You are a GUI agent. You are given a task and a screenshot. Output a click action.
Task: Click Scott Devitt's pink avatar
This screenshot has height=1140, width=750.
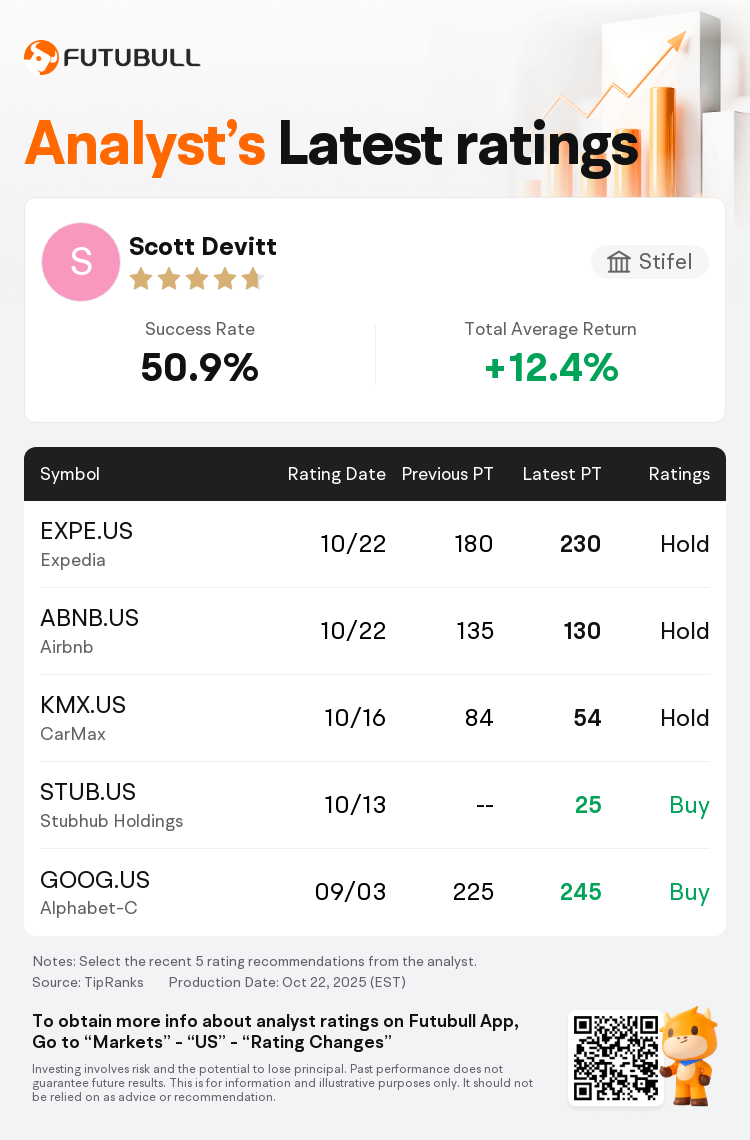point(81,262)
